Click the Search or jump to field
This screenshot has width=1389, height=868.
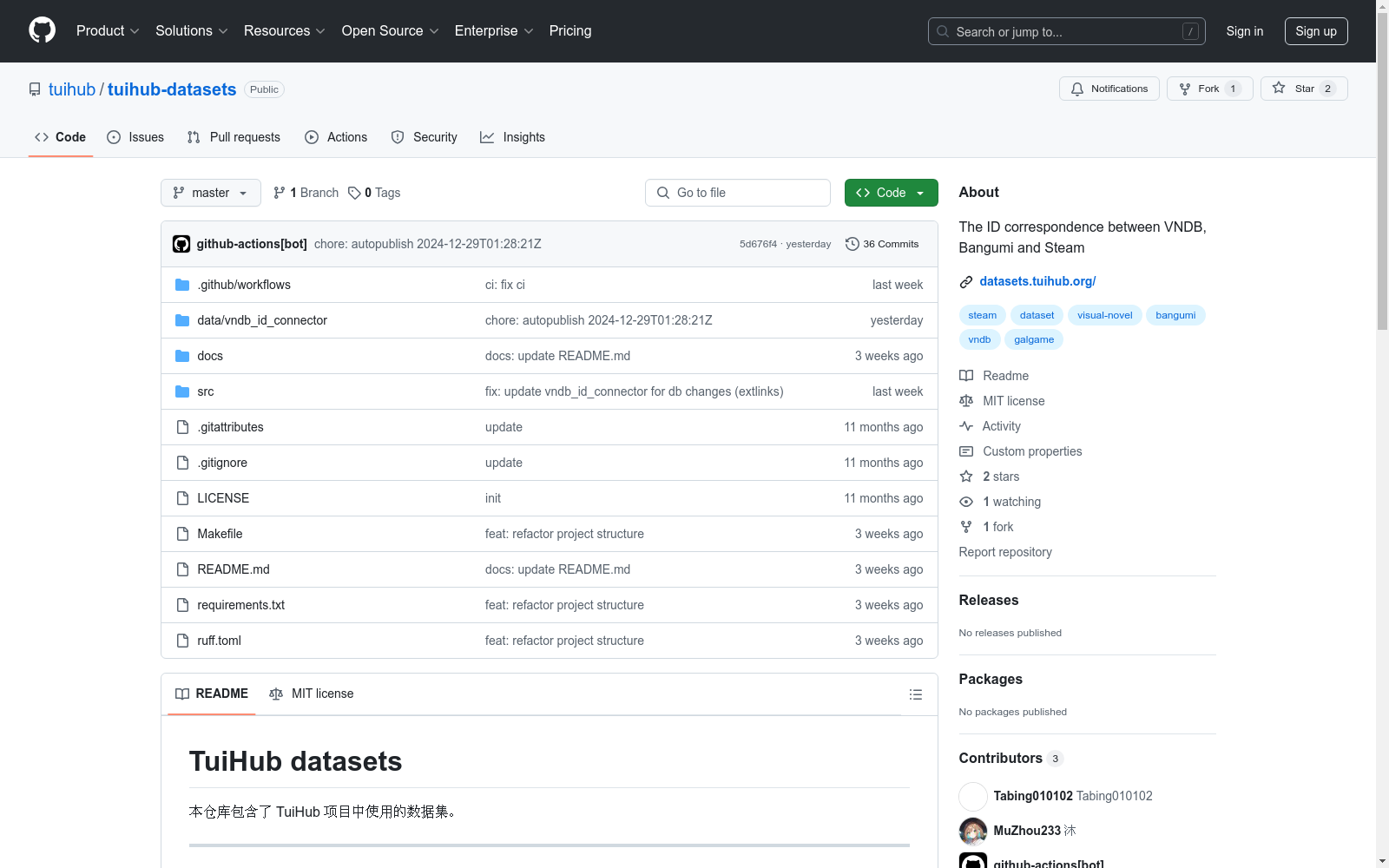click(1067, 31)
